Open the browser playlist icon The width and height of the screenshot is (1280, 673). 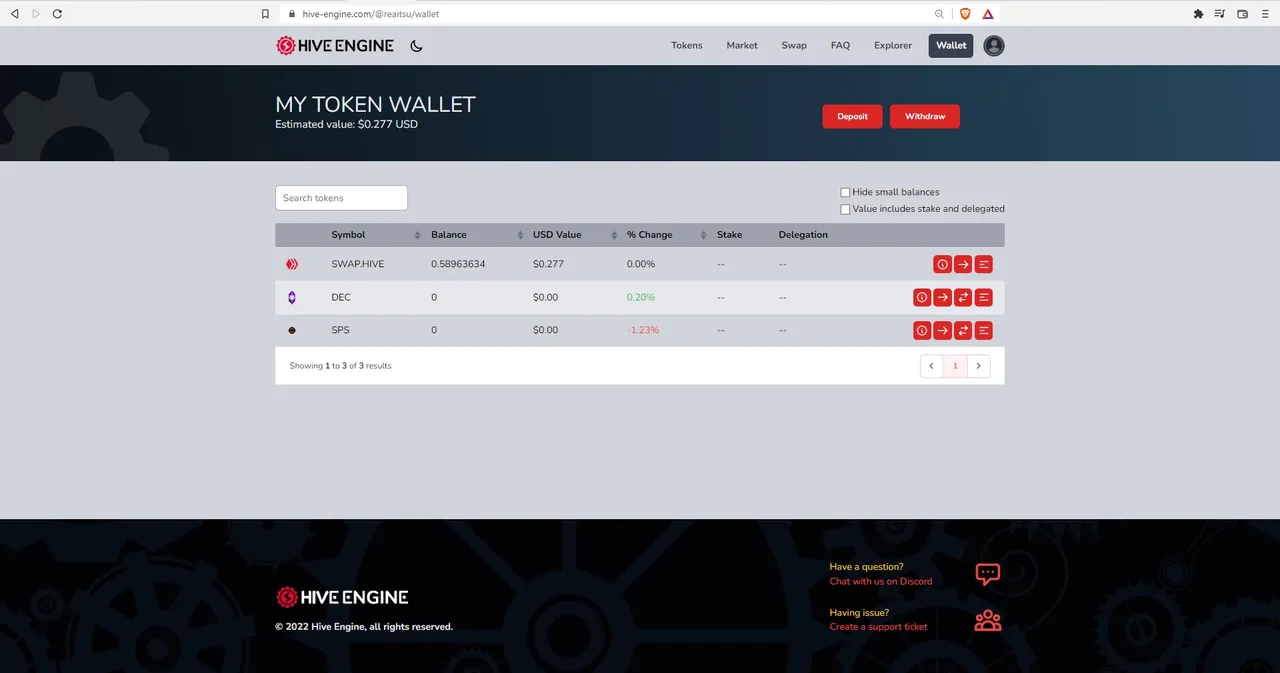click(x=1220, y=14)
